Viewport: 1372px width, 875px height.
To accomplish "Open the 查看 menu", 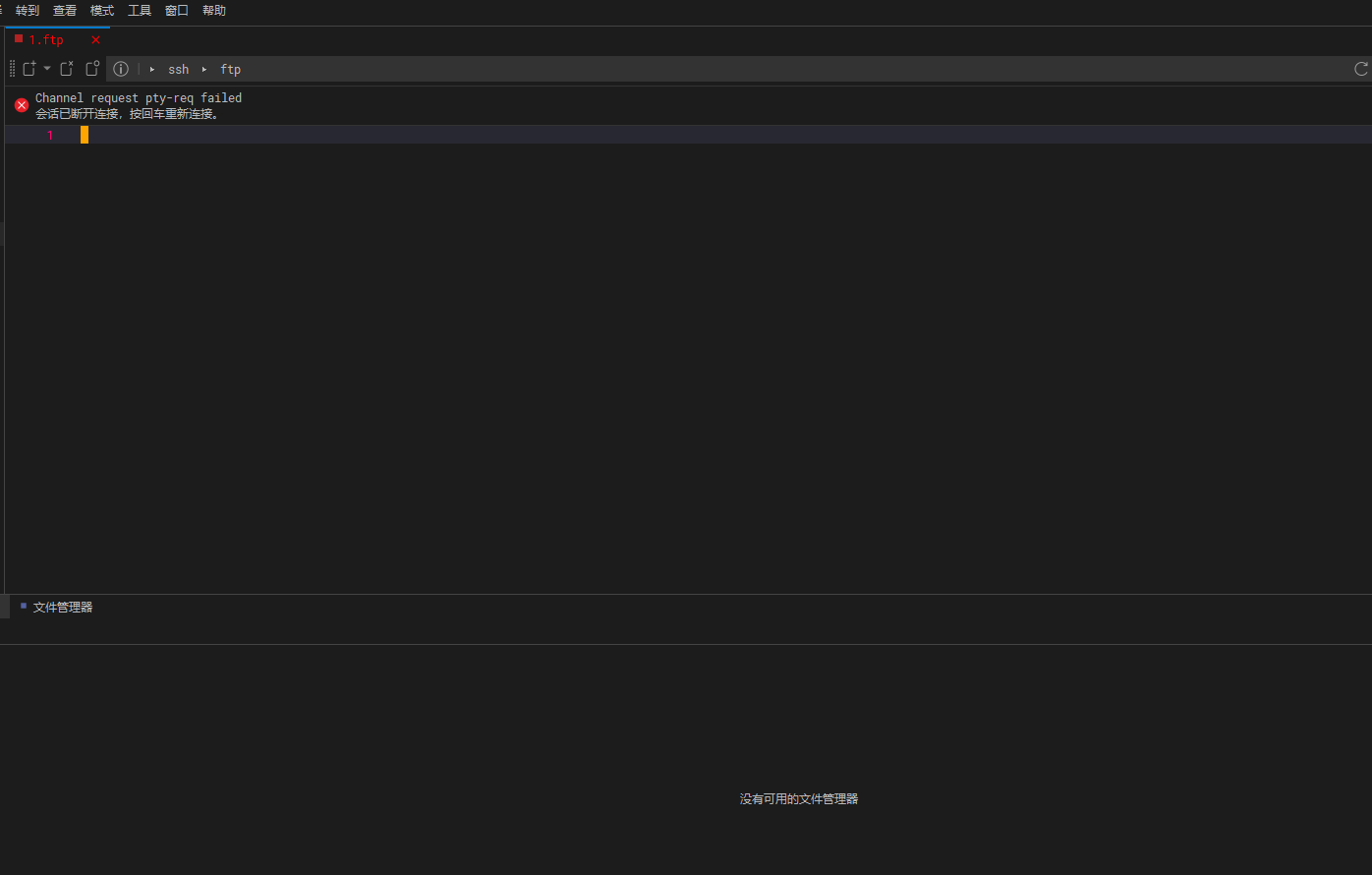I will coord(64,11).
